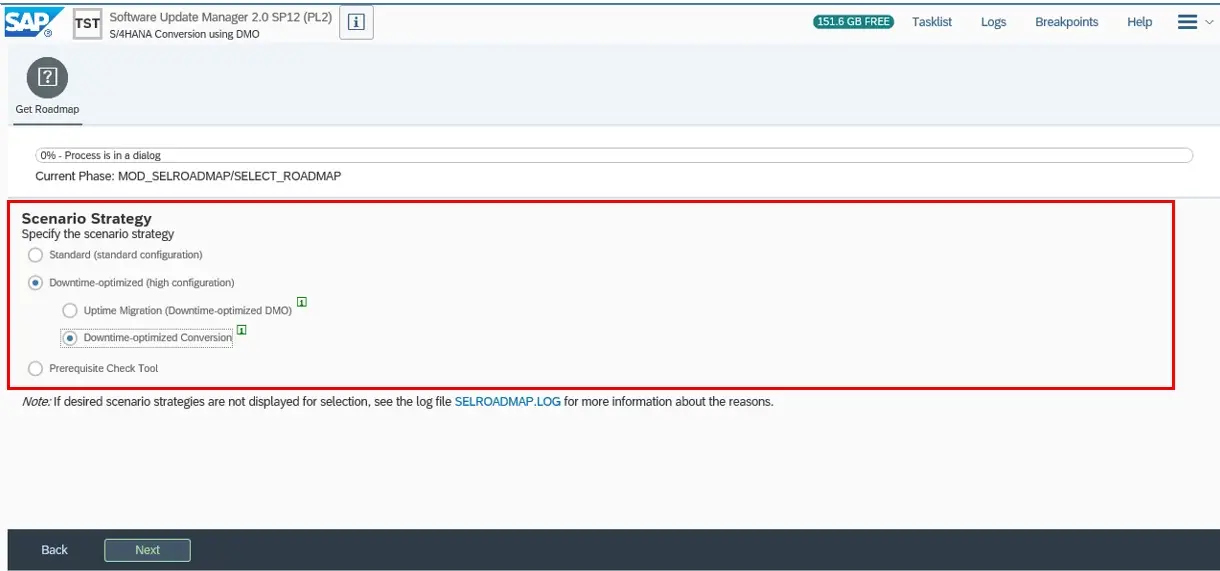Click the SAP logo
This screenshot has width=1220, height=571.
34,22
